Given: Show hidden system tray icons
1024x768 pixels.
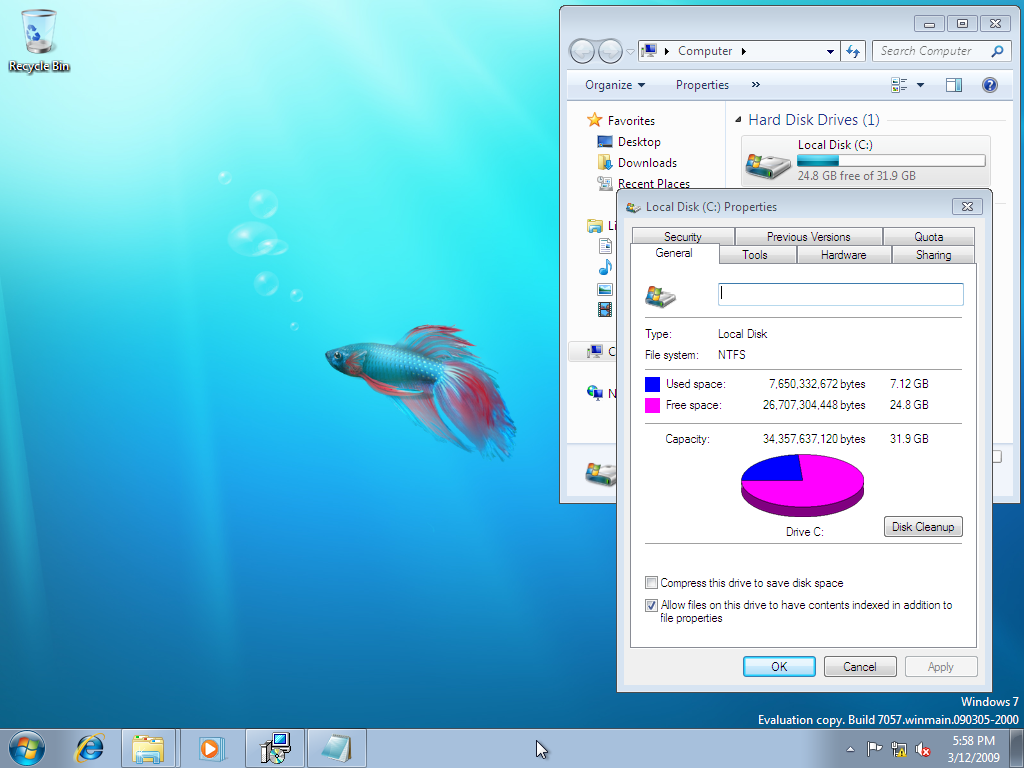Looking at the screenshot, I should click(x=850, y=749).
